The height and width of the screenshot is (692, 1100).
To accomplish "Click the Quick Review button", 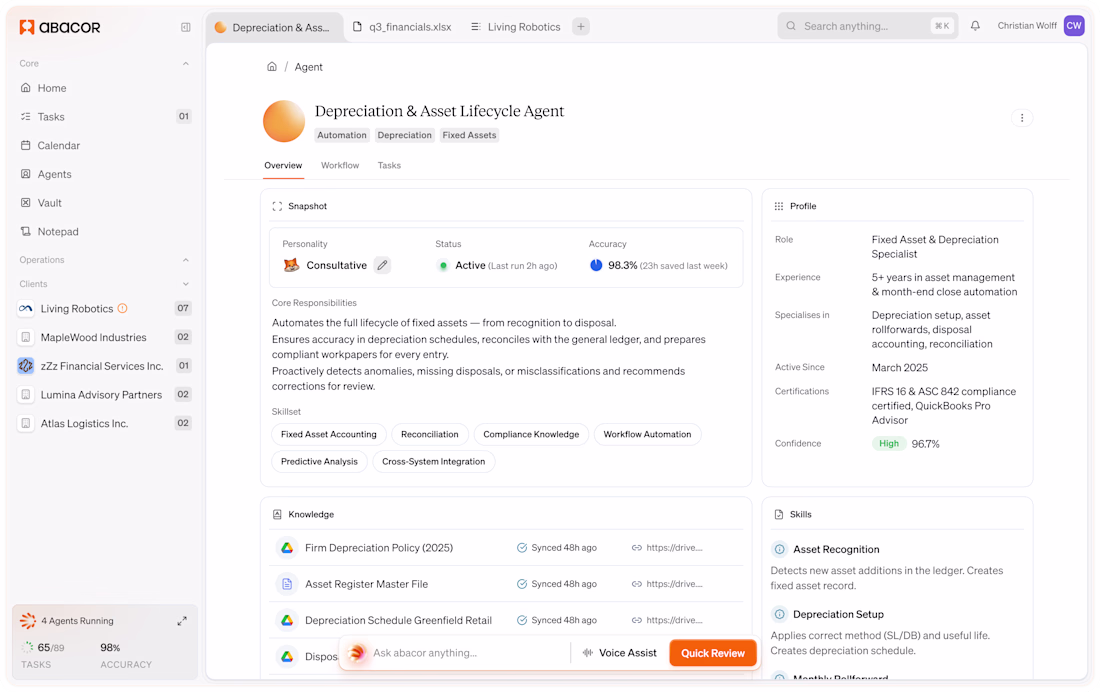I will (713, 653).
